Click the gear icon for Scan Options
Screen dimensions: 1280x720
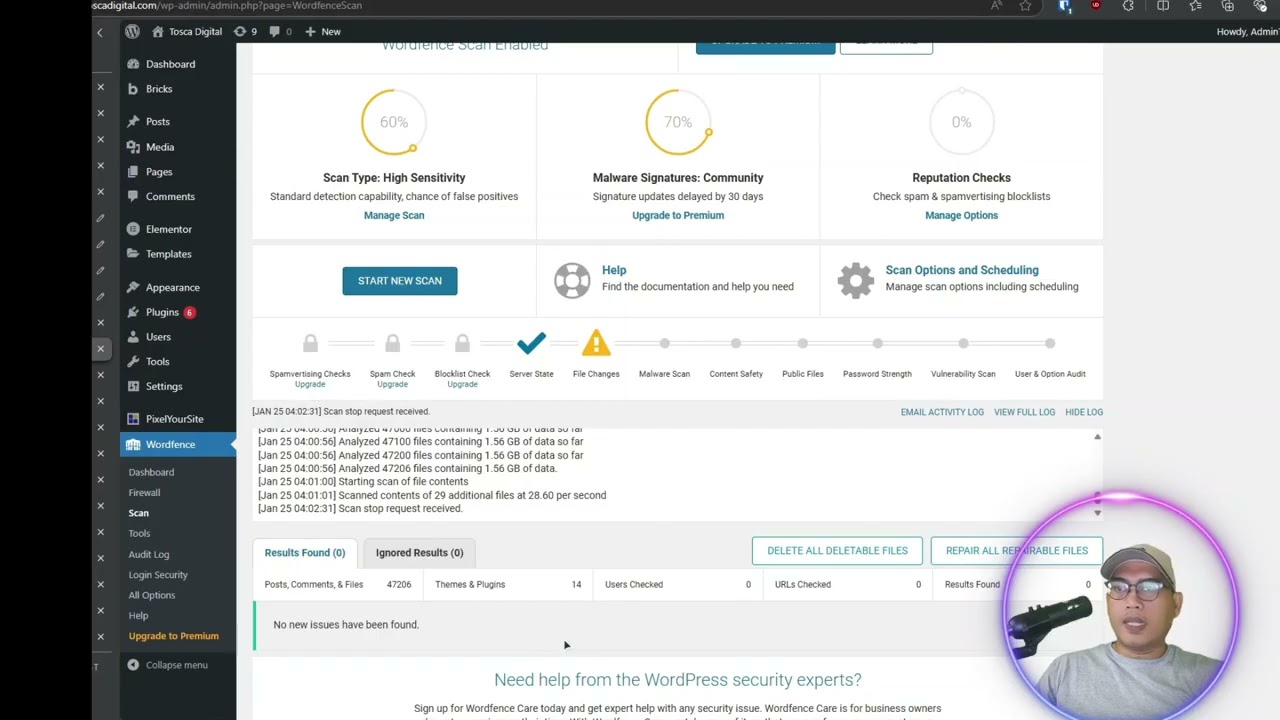tap(856, 280)
